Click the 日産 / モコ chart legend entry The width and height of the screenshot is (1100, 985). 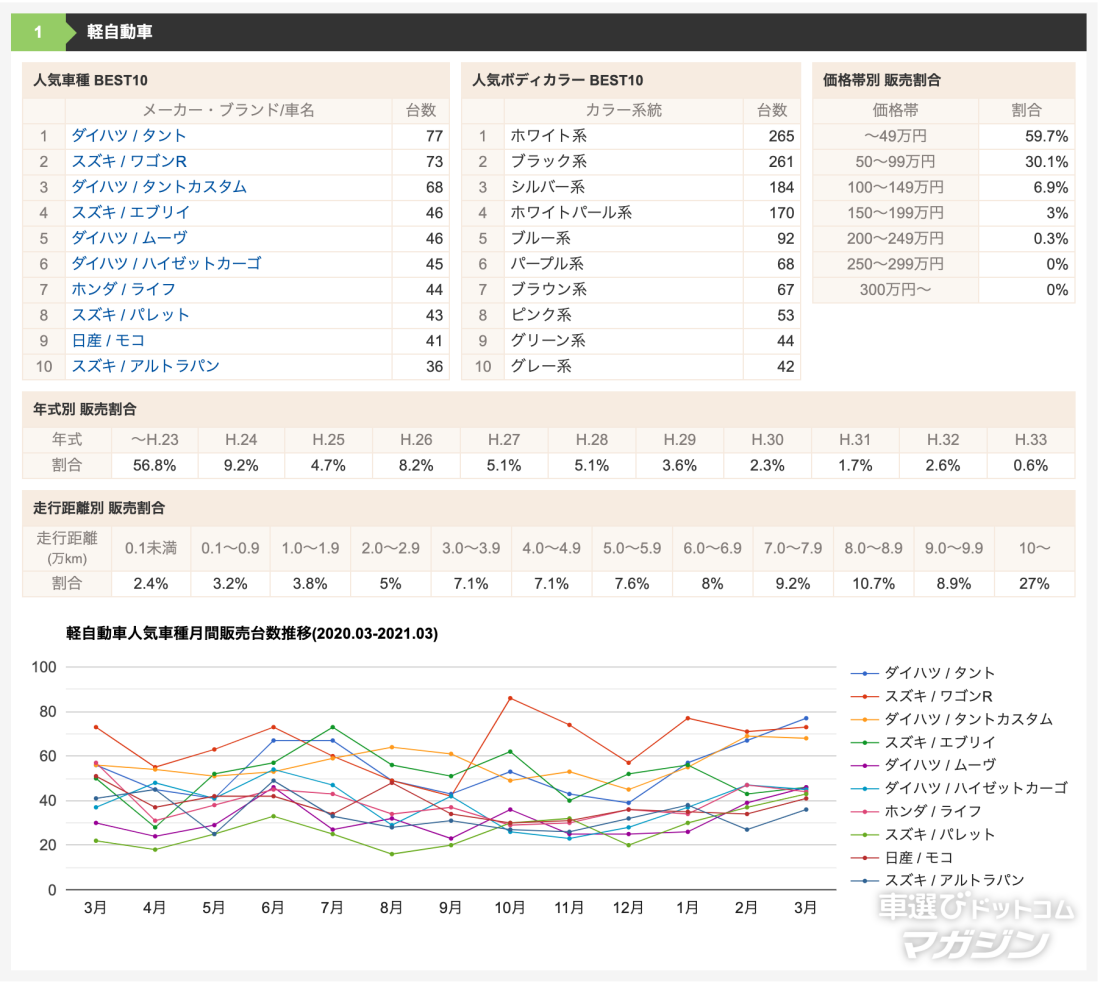coord(901,857)
